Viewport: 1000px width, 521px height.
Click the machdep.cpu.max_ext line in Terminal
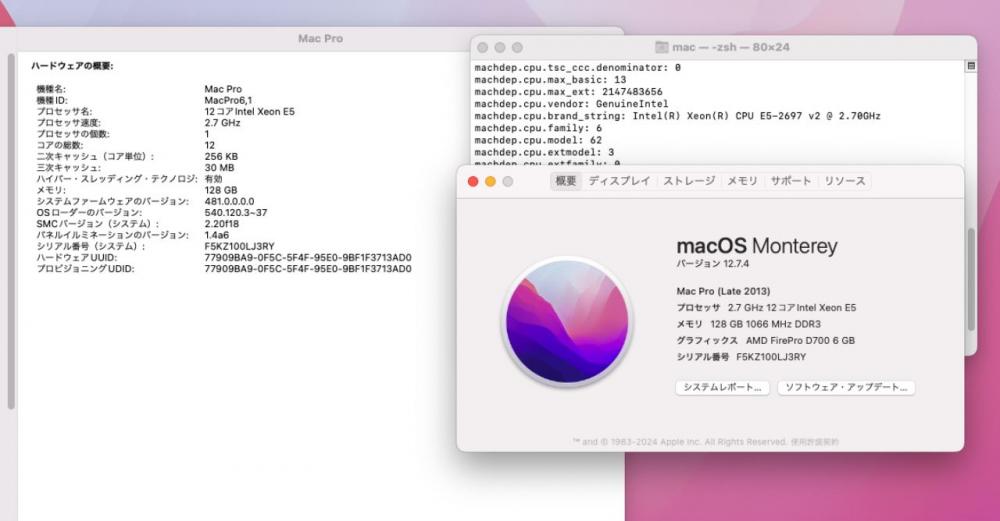pos(568,92)
